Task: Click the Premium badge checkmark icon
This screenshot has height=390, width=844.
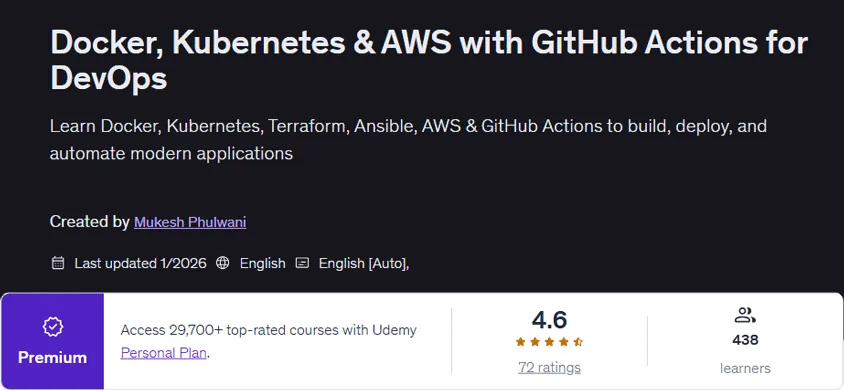Action: (53, 326)
